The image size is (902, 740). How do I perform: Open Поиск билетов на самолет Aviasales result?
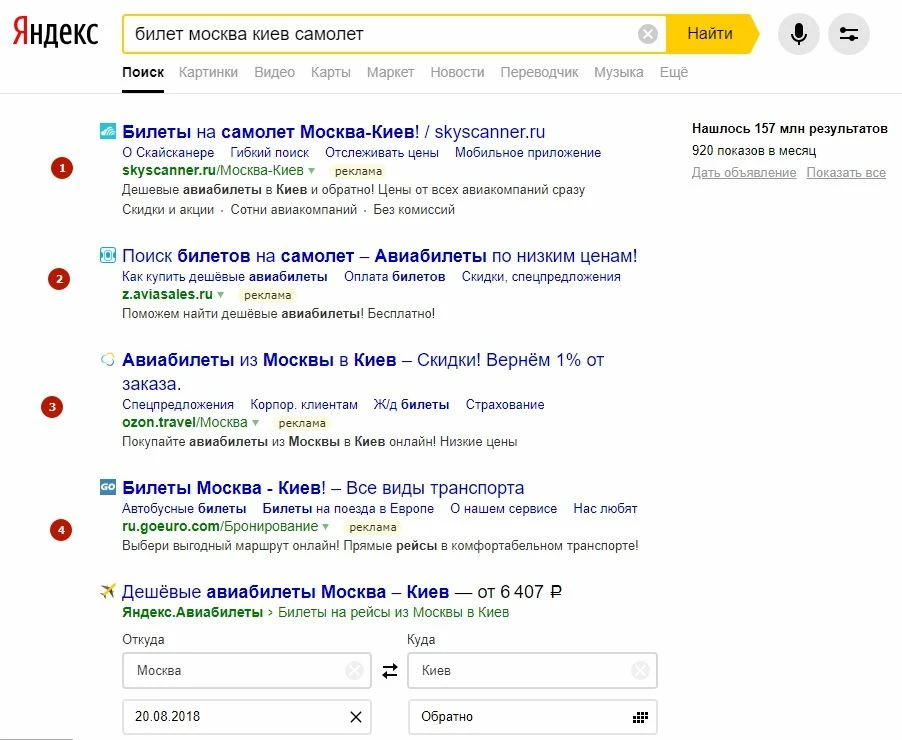(380, 255)
